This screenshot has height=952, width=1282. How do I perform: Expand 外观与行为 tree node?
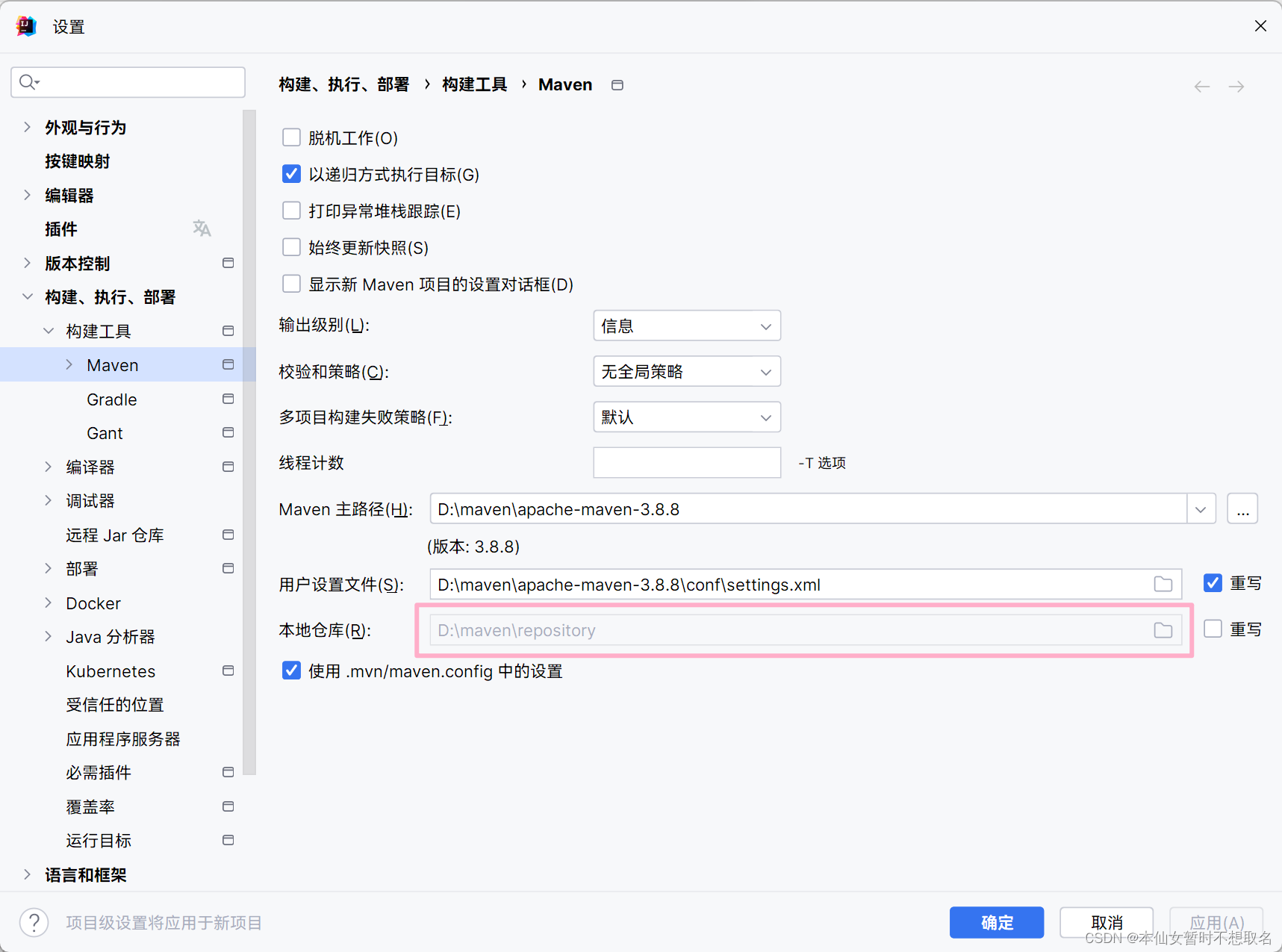(28, 127)
